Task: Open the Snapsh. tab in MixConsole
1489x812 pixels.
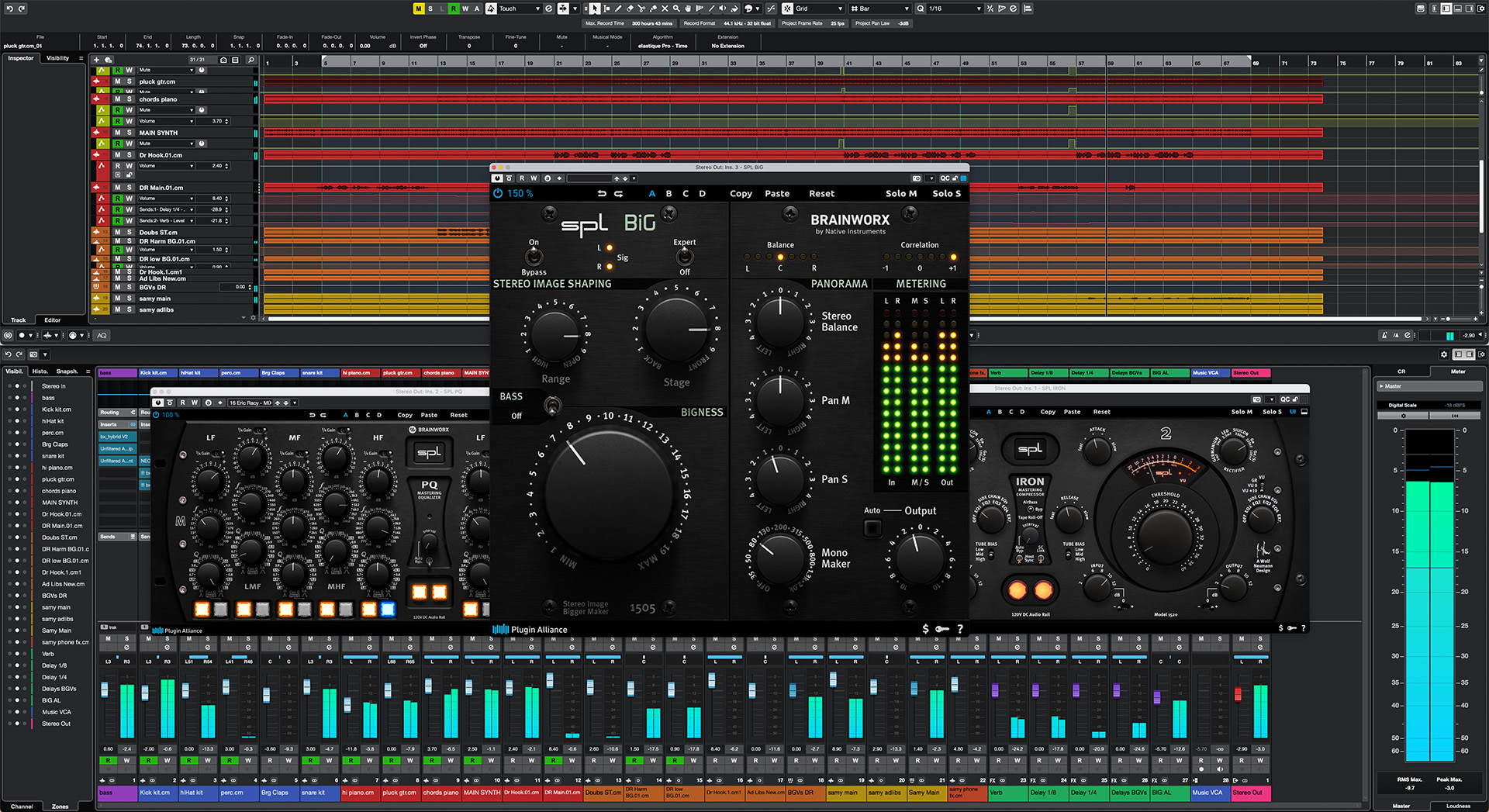Action: [67, 371]
